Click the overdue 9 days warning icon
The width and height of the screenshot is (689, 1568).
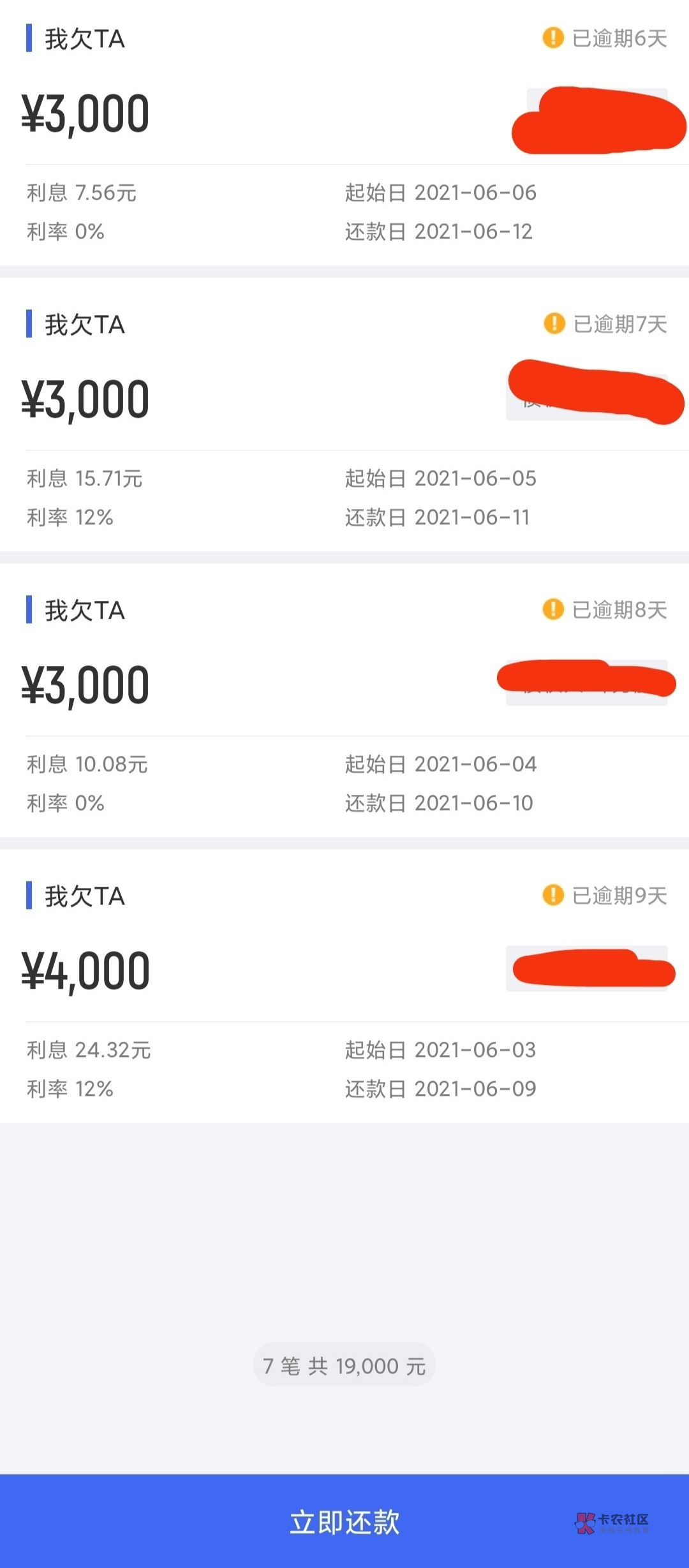coord(553,895)
